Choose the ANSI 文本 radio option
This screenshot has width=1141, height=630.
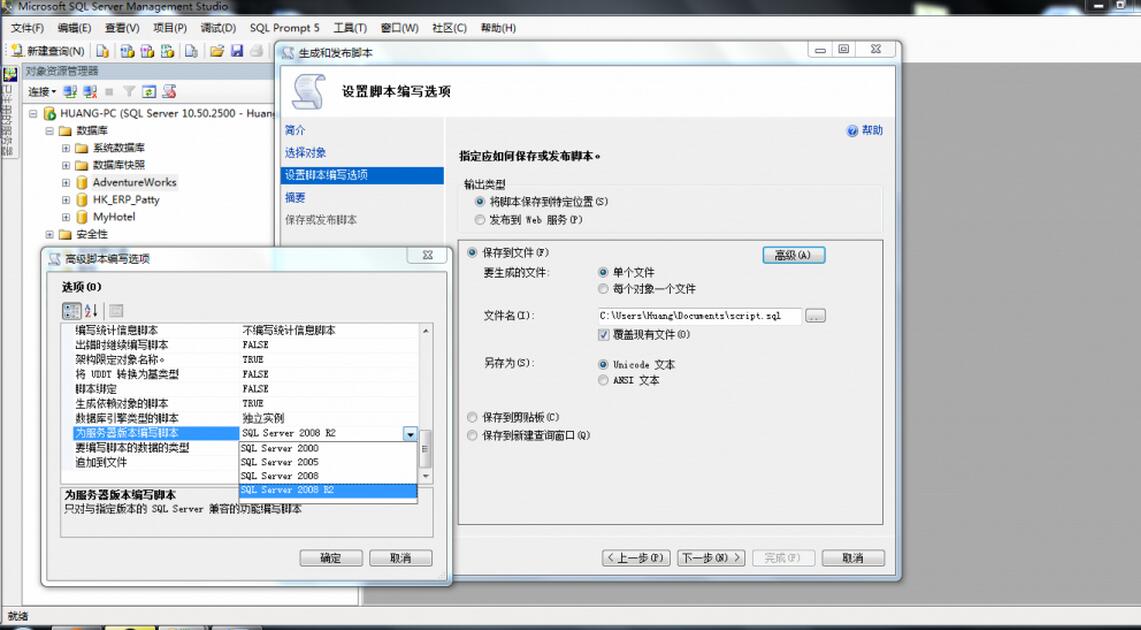(x=603, y=380)
